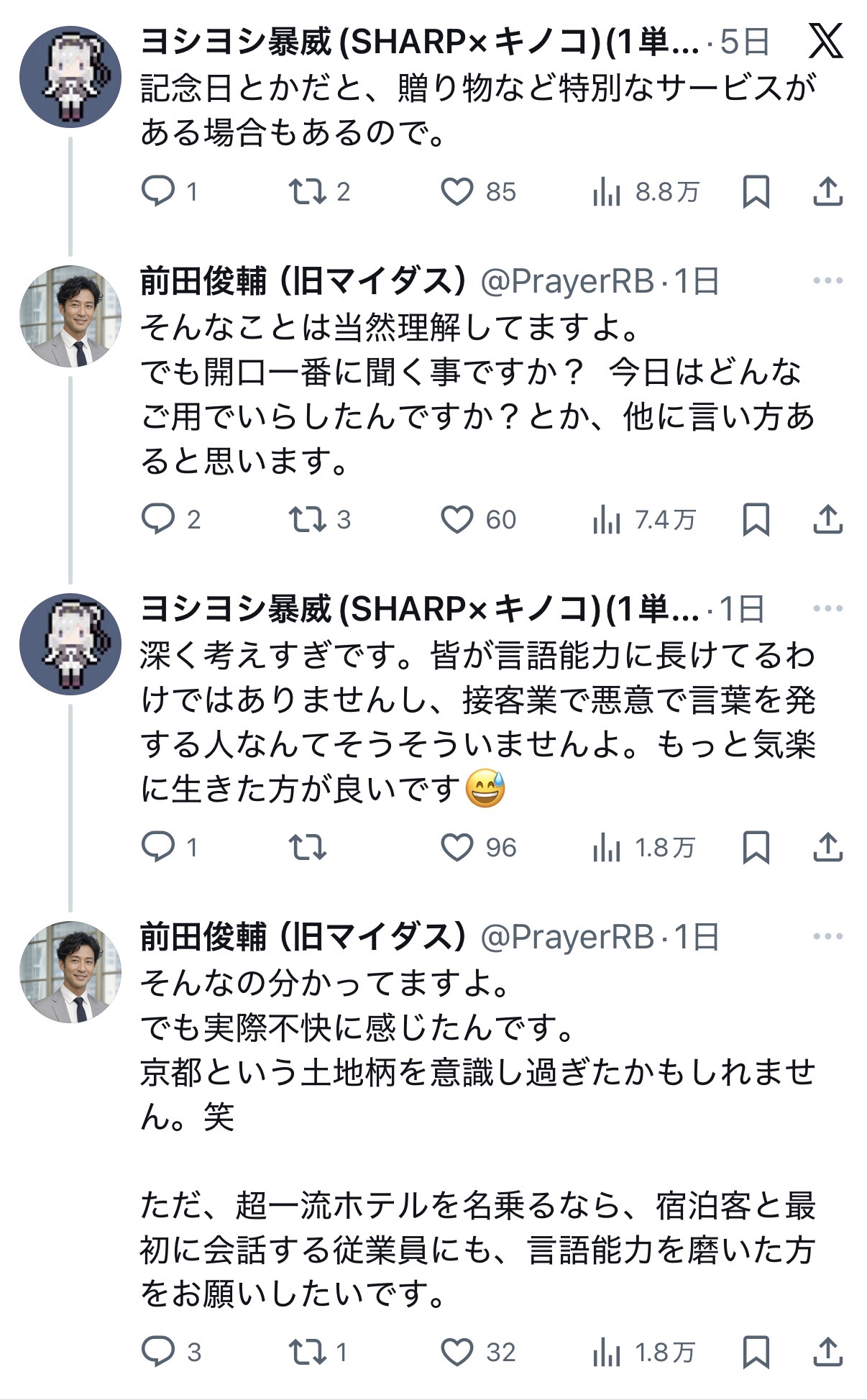Open pixel-art avatar of the first tweet

point(70,76)
